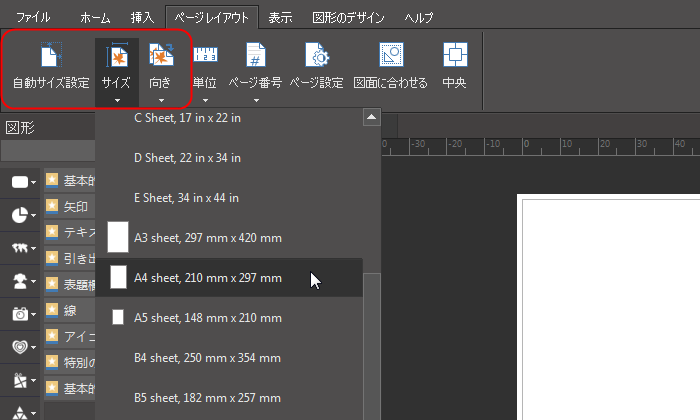Click the 中央 center icon
This screenshot has width=700, height=420.
pos(455,54)
